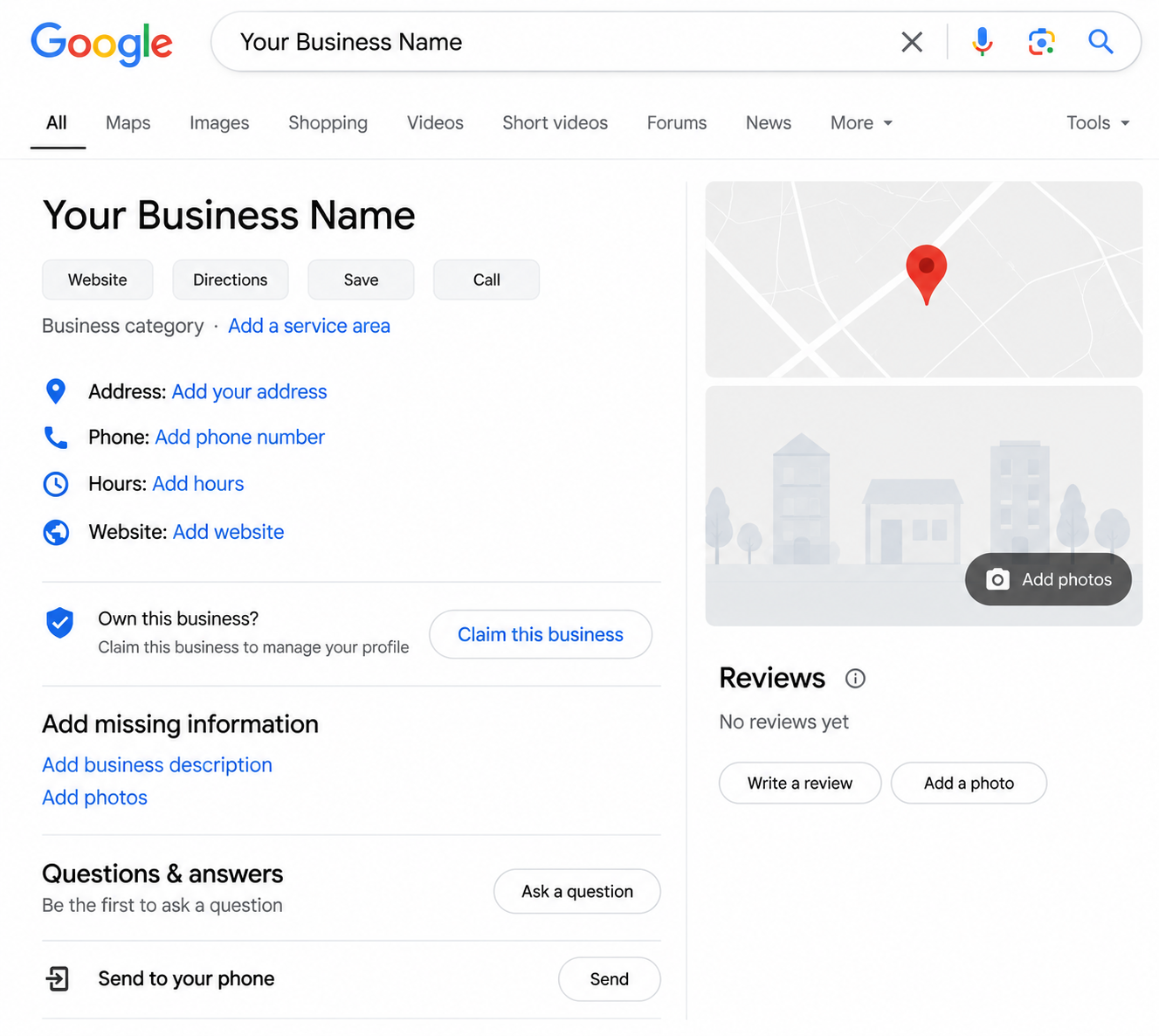Click the red map pin marker

click(x=927, y=274)
